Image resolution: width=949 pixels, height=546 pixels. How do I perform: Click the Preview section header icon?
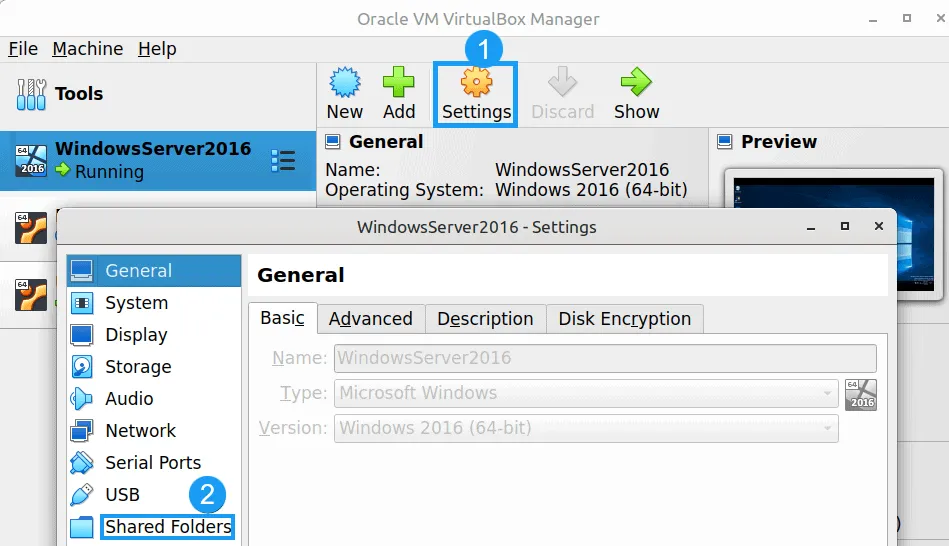pyautogui.click(x=724, y=142)
